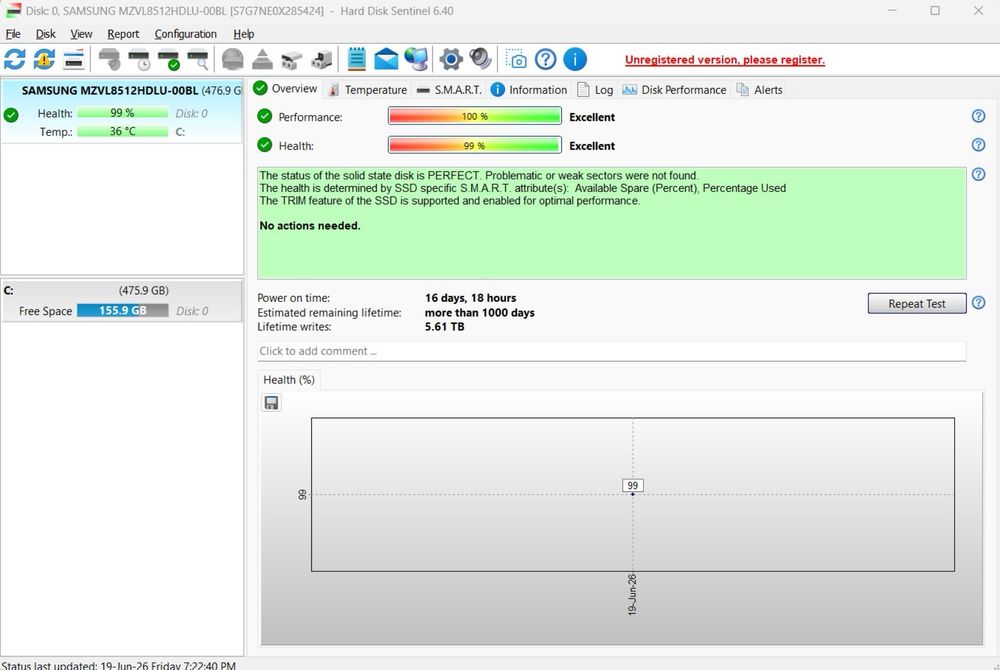Open the Help menu

click(244, 34)
